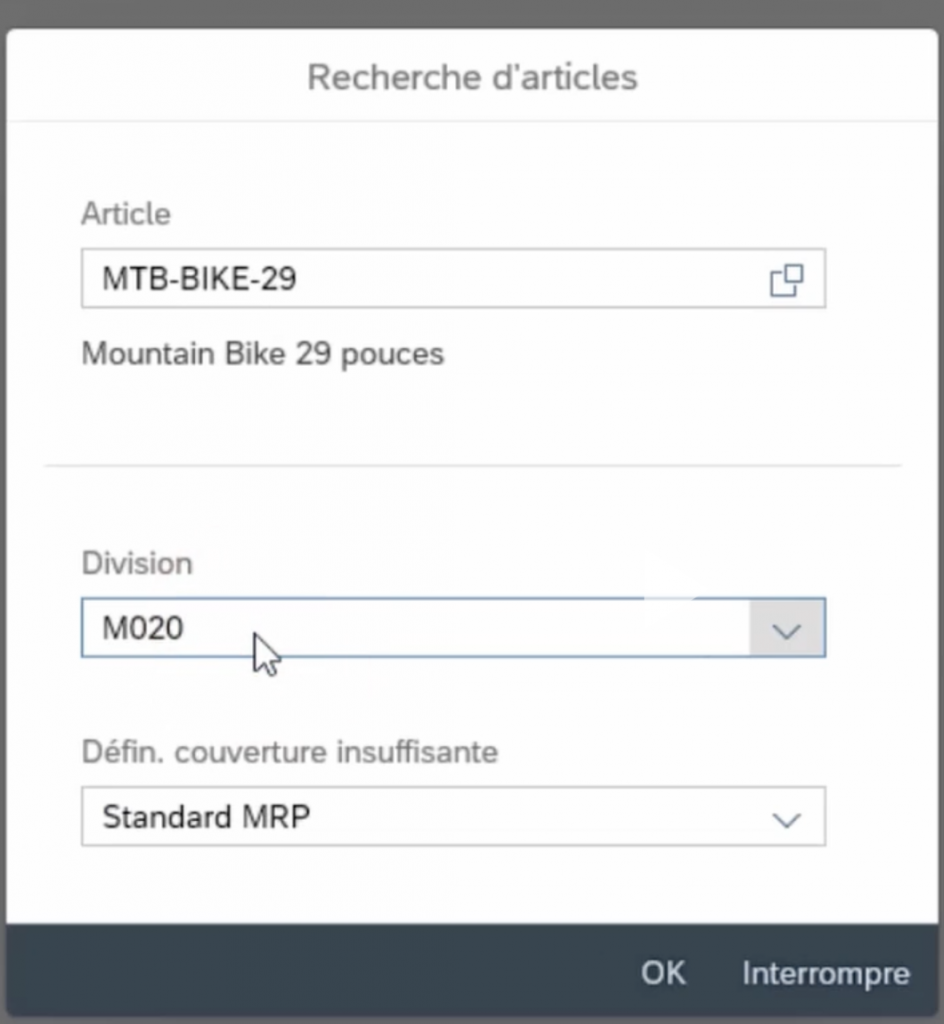Click the MTB-BIKE-29 text value
This screenshot has width=944, height=1024.
pos(200,278)
